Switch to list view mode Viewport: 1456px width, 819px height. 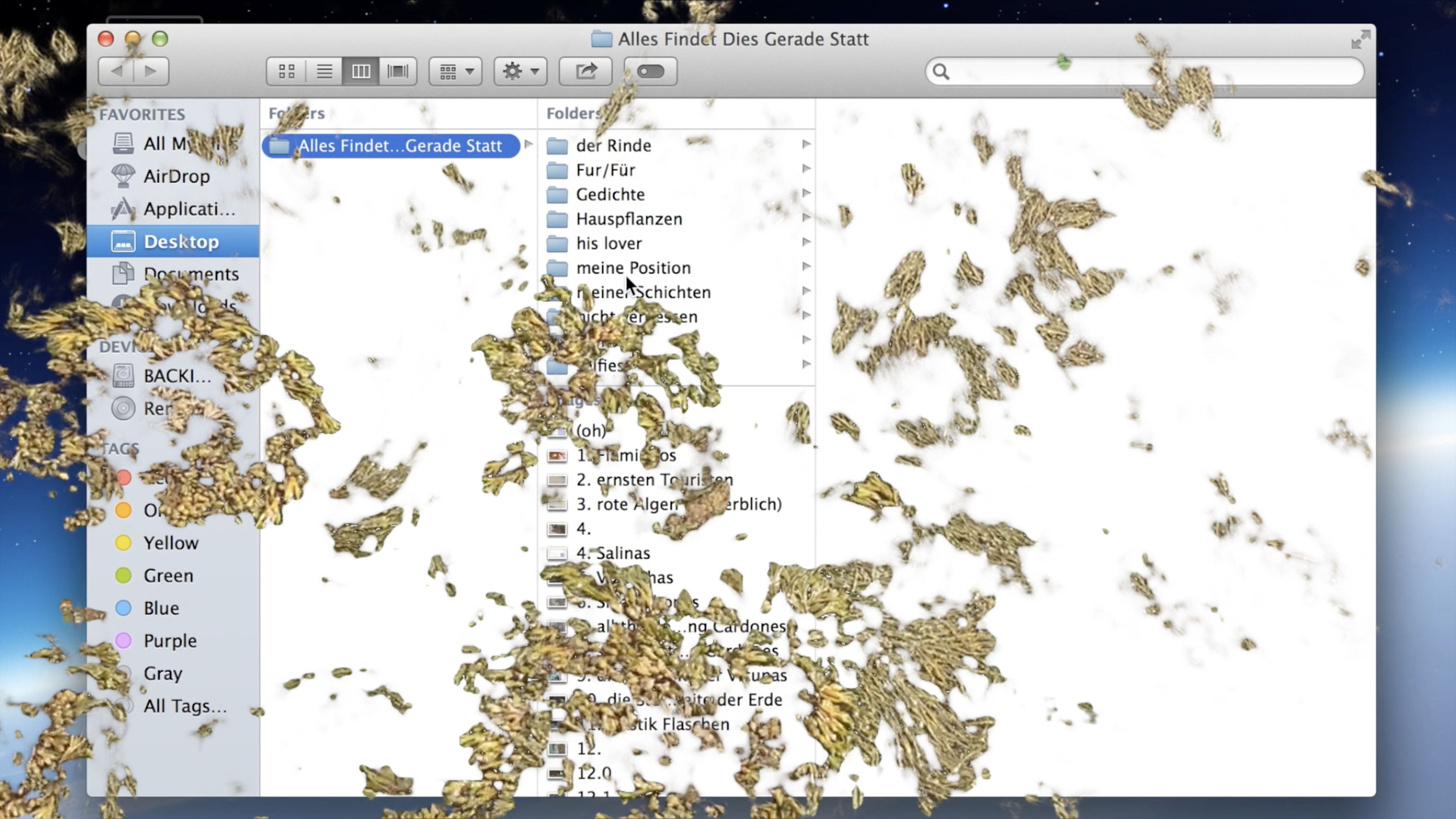coord(324,71)
